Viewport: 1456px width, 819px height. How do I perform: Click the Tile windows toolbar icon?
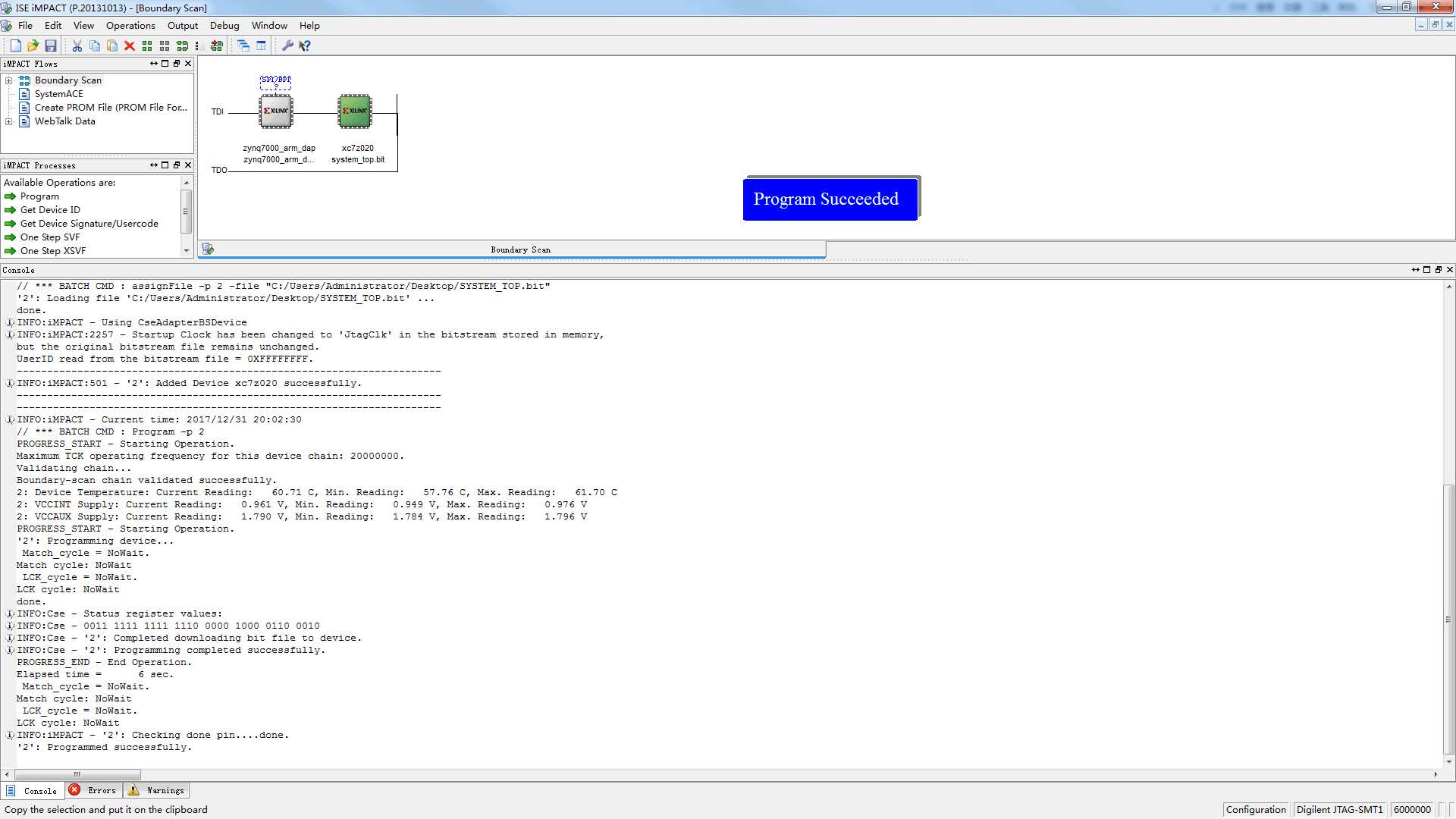261,45
